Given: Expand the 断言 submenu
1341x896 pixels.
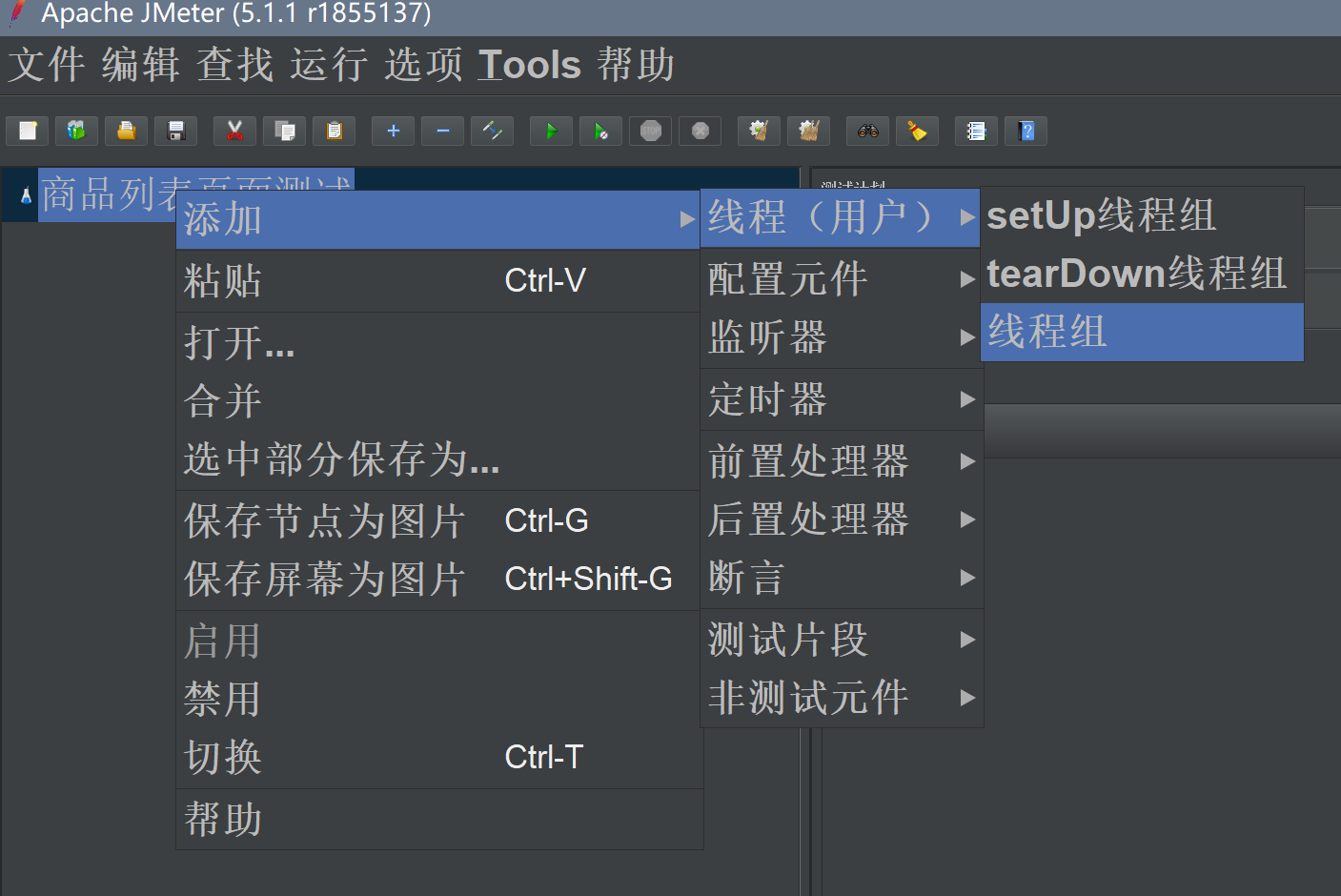Looking at the screenshot, I should (x=842, y=578).
